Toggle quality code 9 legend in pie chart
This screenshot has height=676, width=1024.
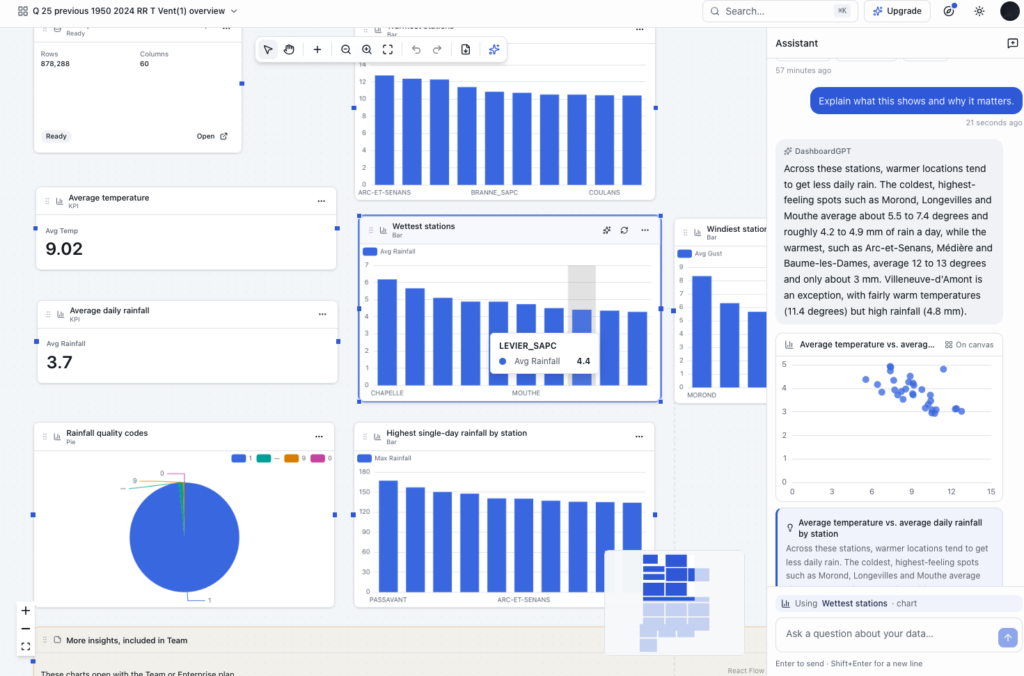295,459
